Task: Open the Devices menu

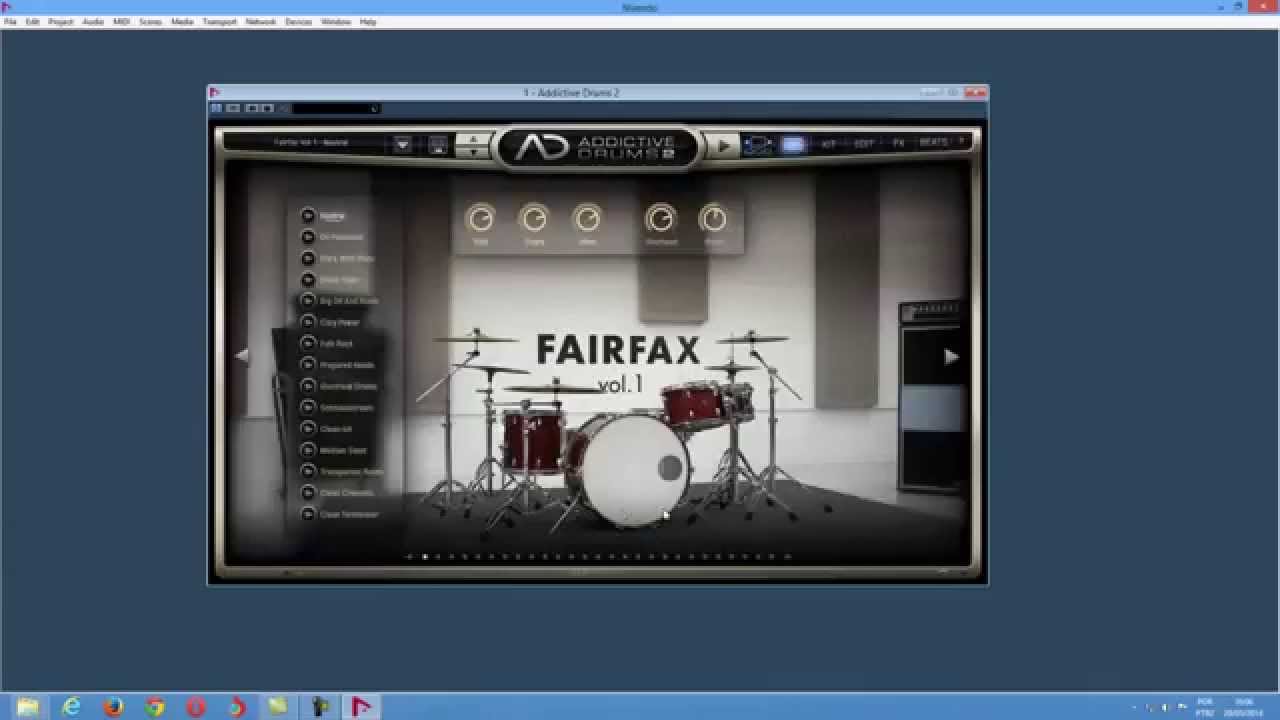Action: click(299, 21)
